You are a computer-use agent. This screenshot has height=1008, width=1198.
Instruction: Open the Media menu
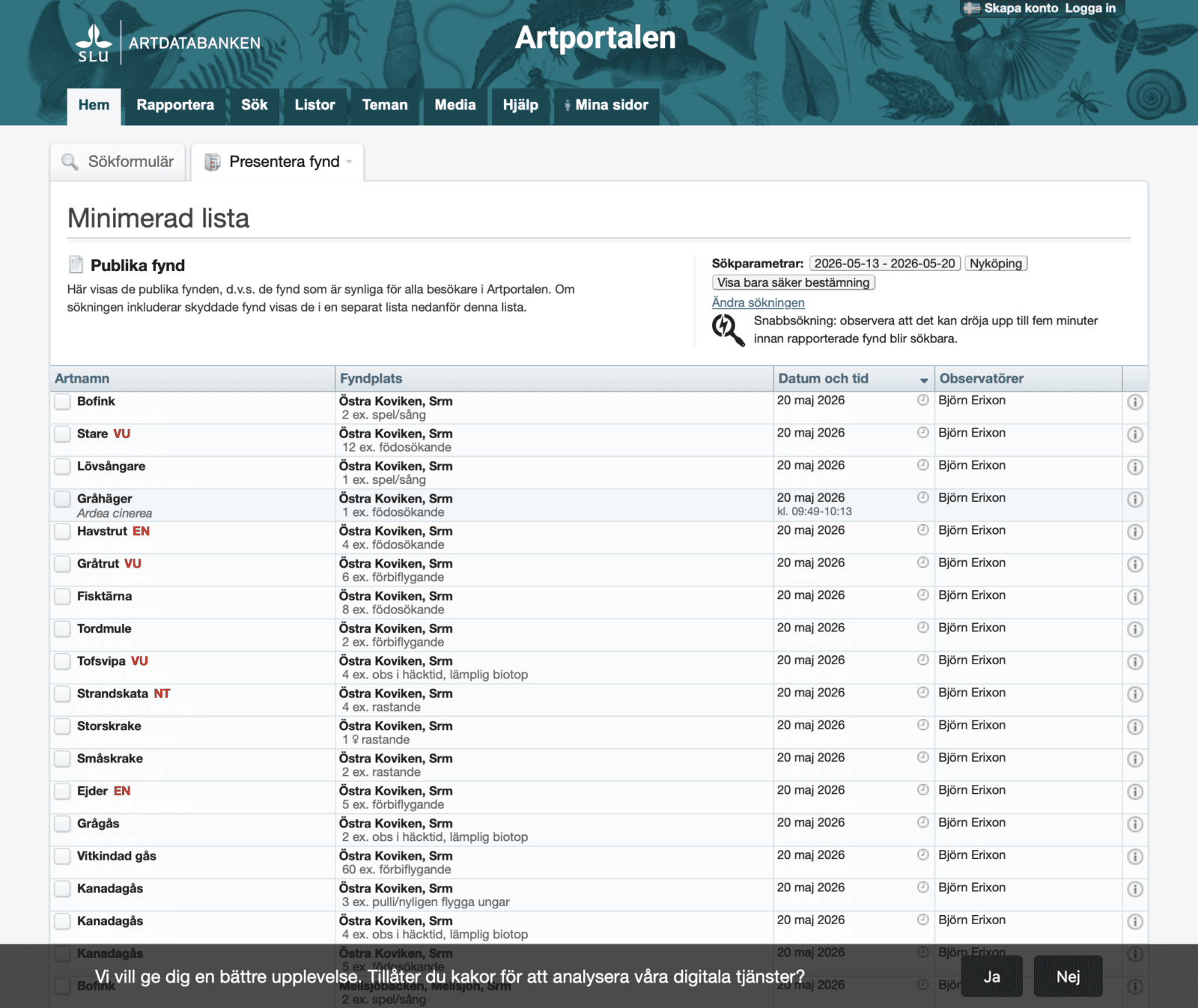coord(455,106)
